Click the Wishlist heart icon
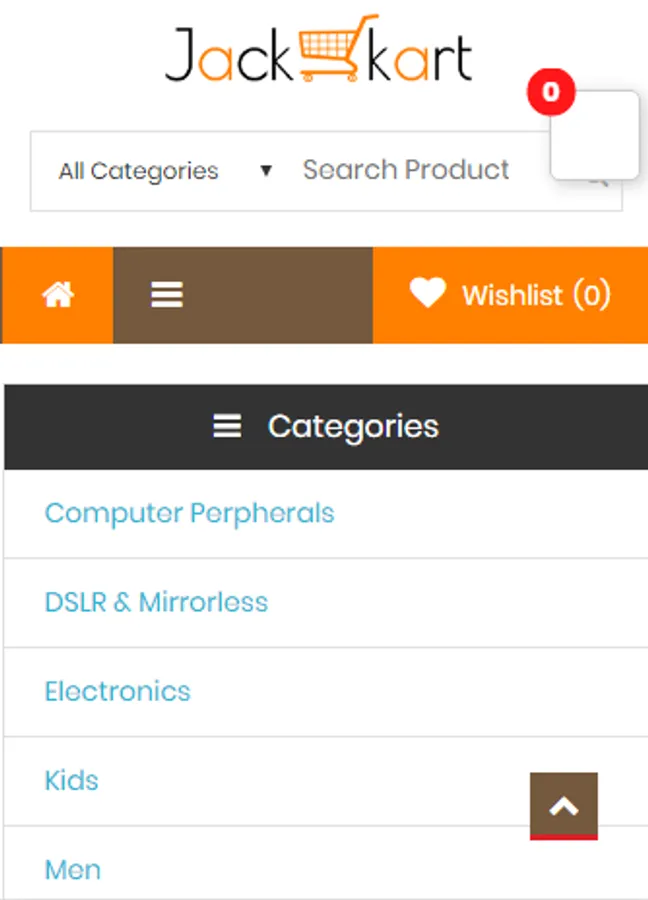Screen dimensions: 648x900 click(x=428, y=294)
